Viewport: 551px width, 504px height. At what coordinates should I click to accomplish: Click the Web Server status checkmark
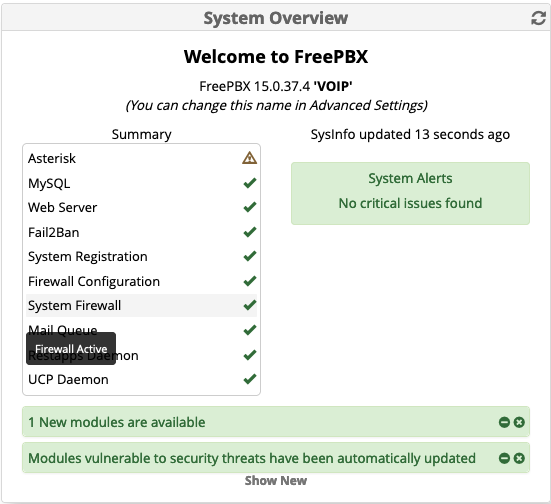click(249, 207)
